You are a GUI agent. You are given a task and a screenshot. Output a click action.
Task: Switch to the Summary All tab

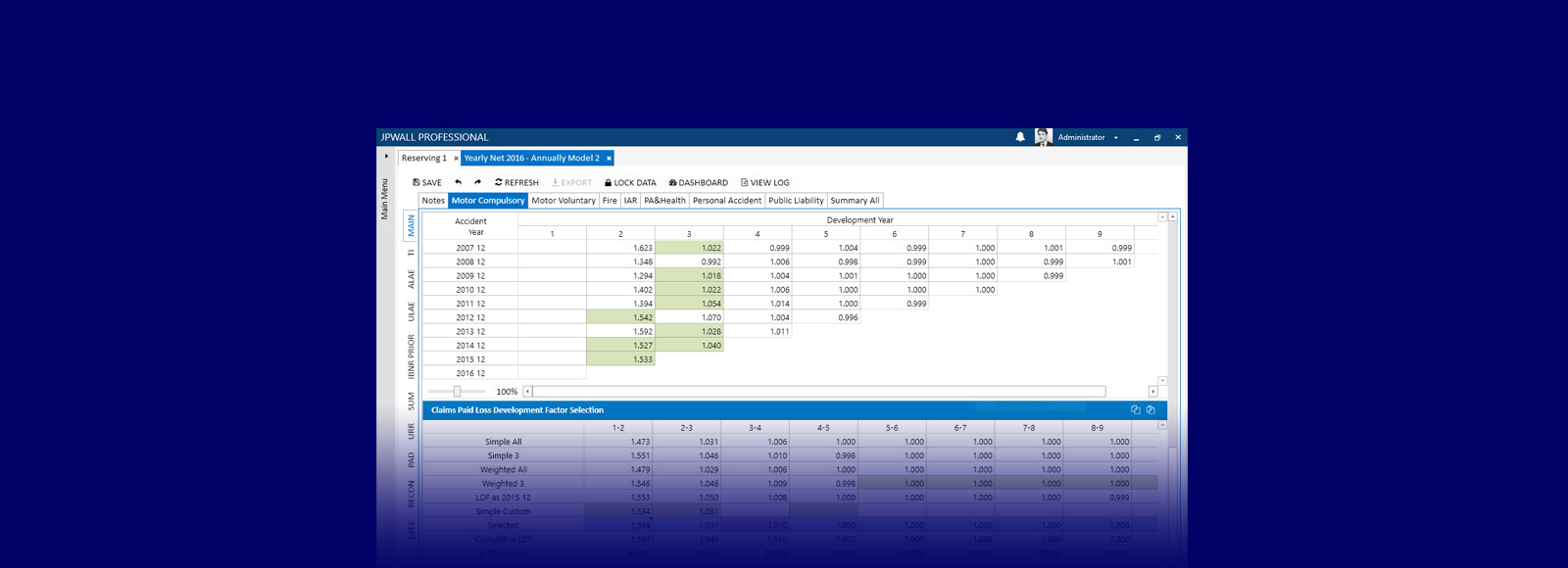855,201
